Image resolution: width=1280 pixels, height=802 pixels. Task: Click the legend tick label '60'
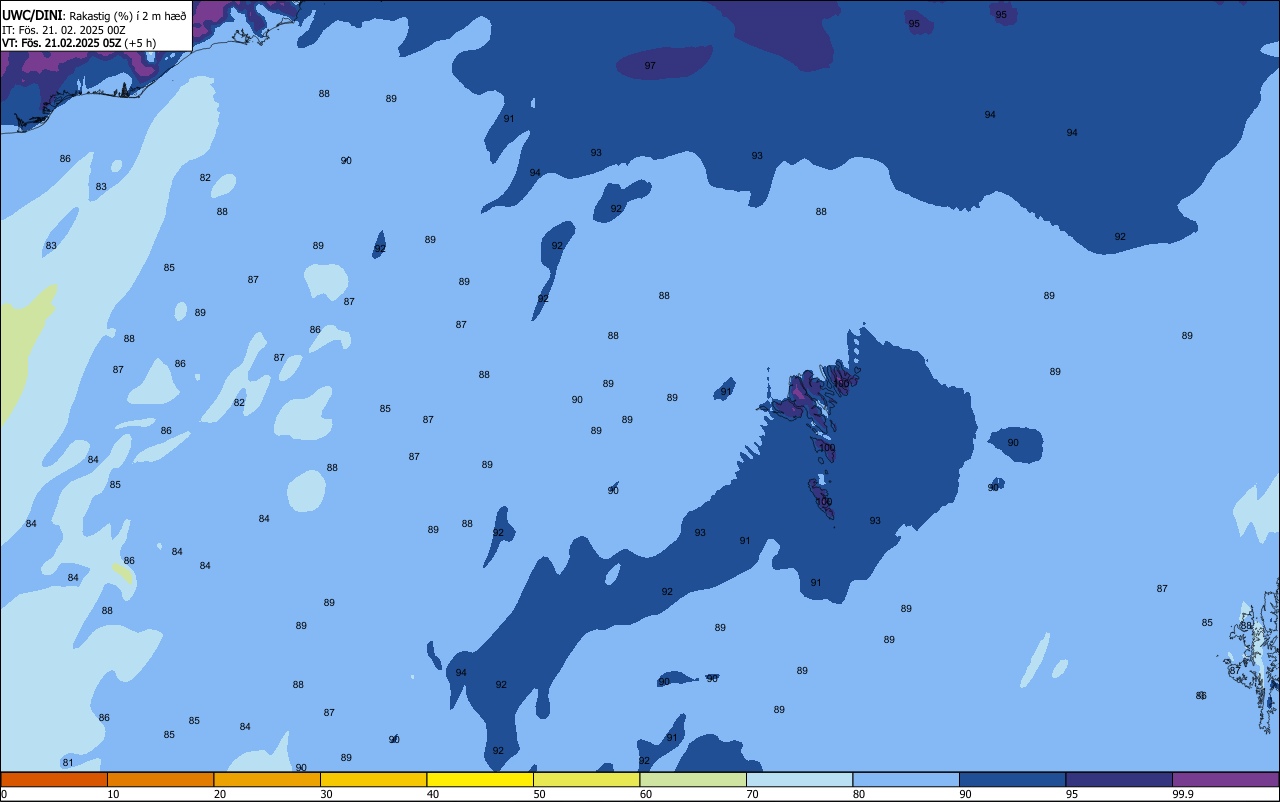tap(646, 794)
